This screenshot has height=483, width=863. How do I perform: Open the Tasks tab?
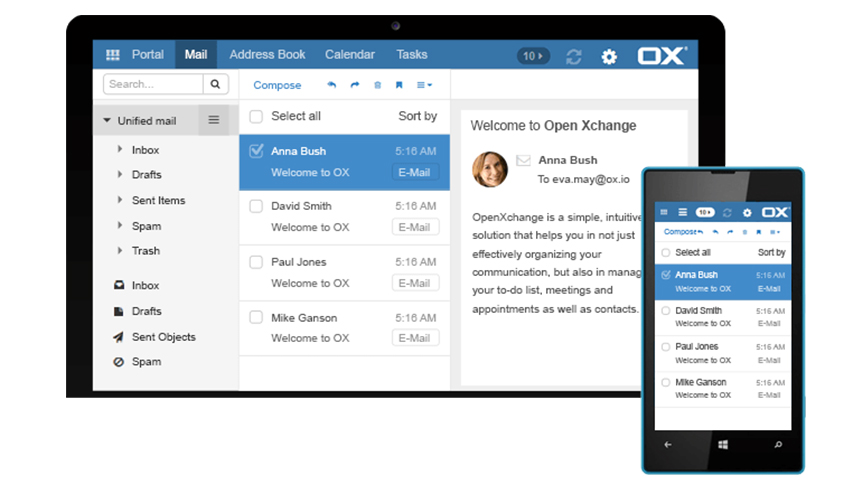click(x=412, y=54)
